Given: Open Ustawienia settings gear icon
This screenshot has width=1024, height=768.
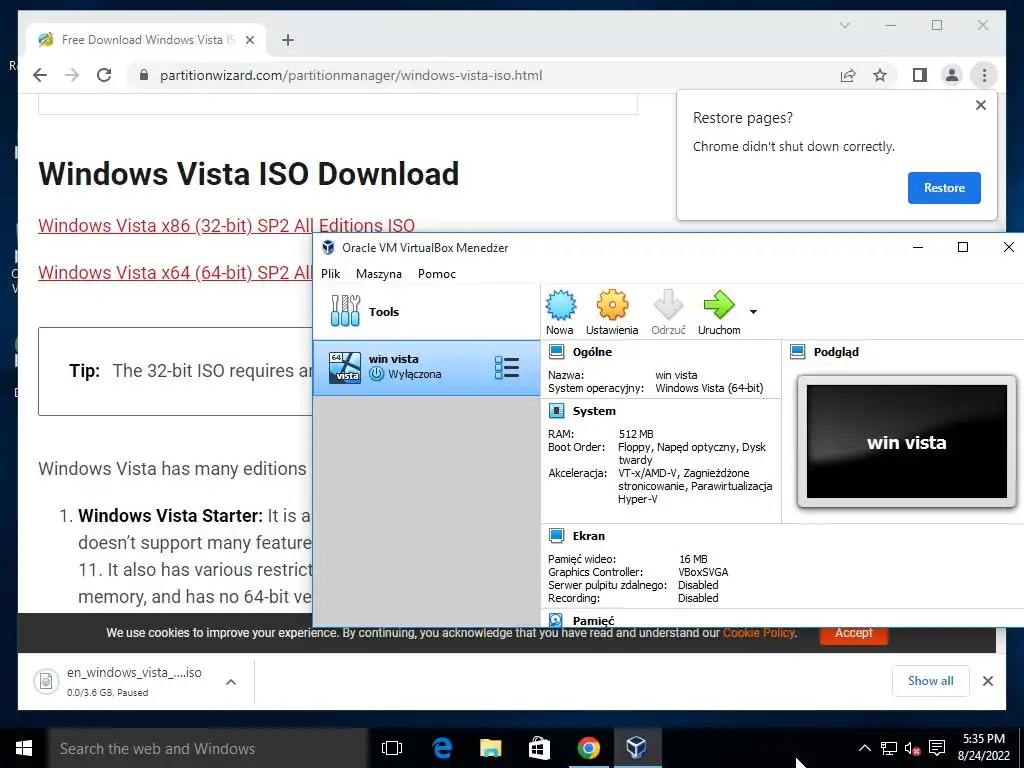Looking at the screenshot, I should click(612, 306).
